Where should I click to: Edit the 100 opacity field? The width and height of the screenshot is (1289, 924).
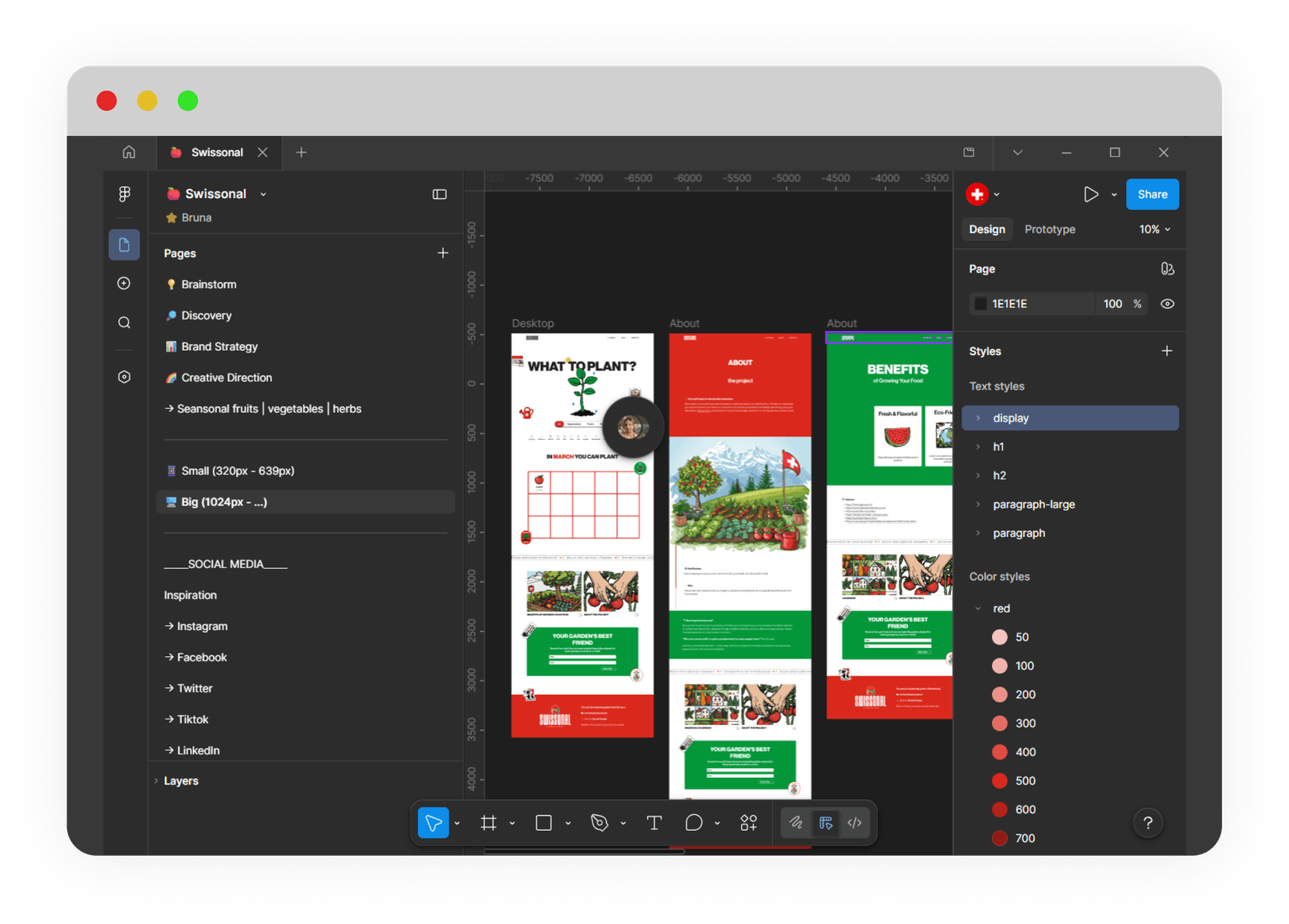(1113, 304)
